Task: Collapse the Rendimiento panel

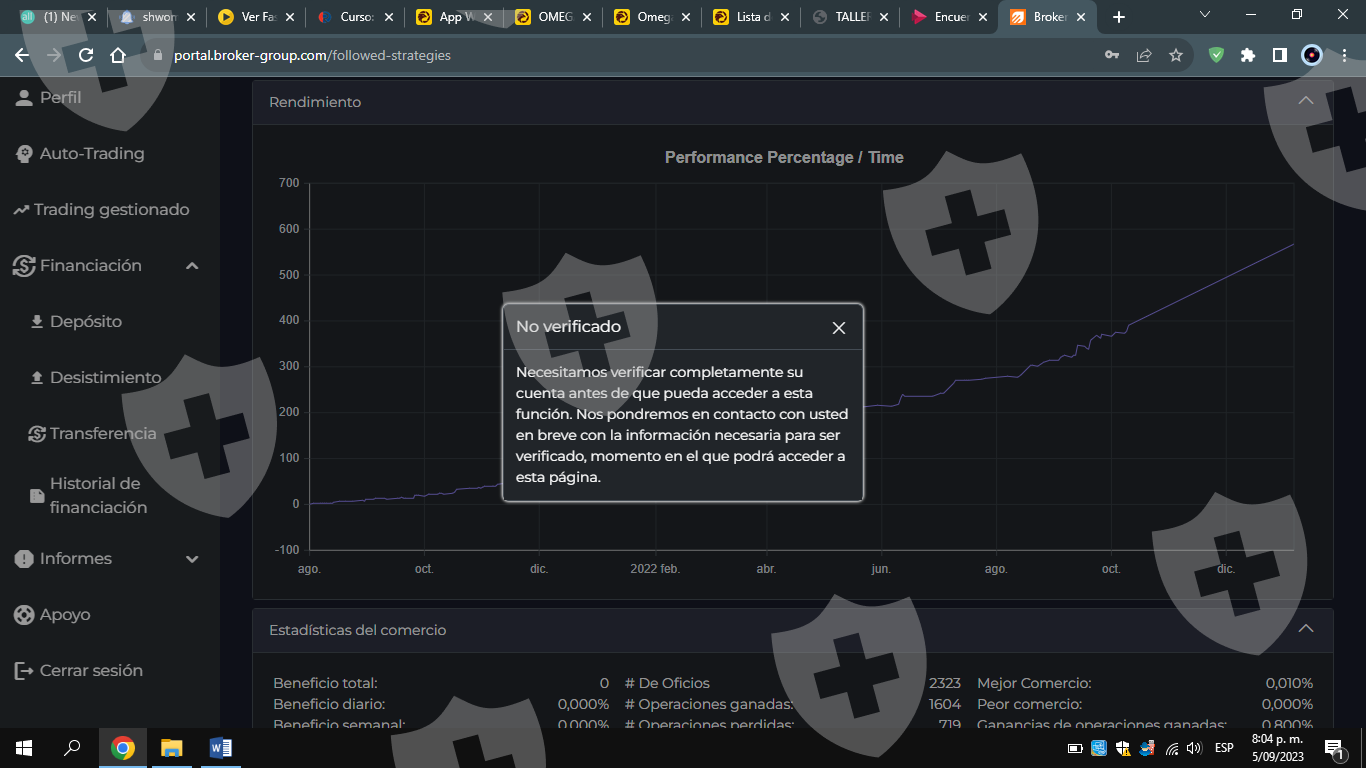Action: (1305, 101)
